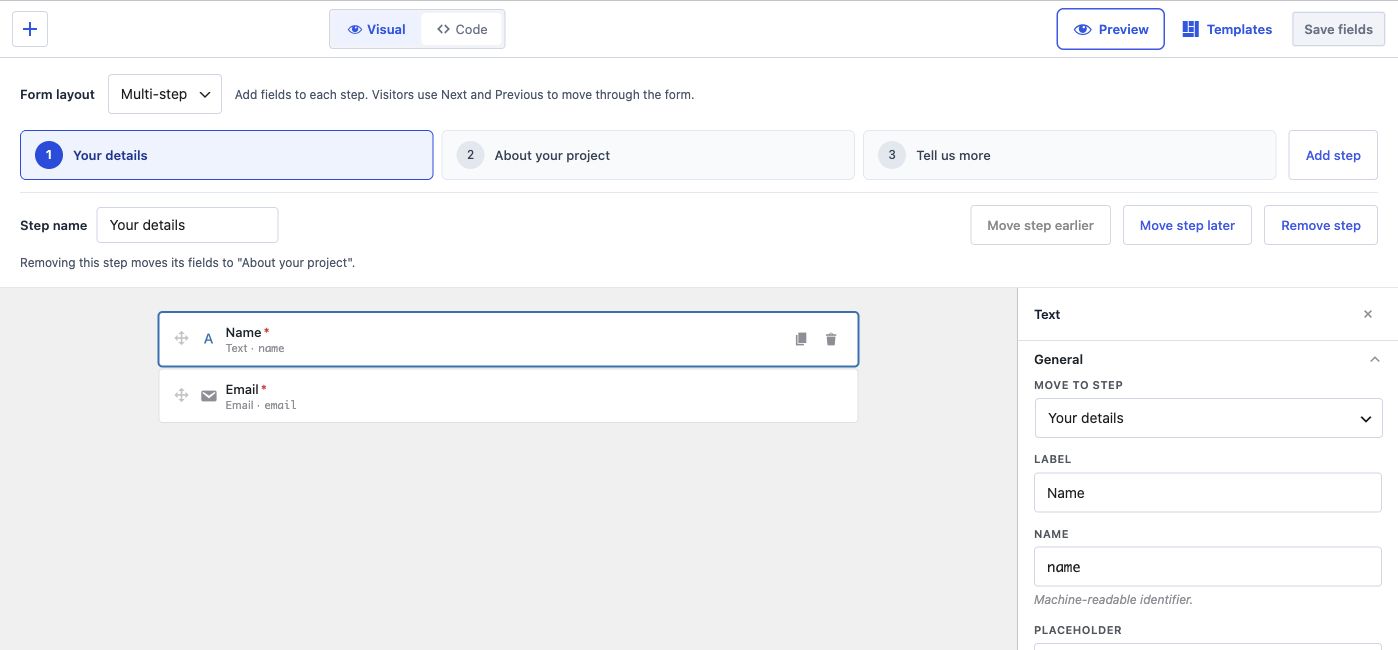Click the text type icon on Name field
Image resolution: width=1398 pixels, height=650 pixels.
coord(208,339)
